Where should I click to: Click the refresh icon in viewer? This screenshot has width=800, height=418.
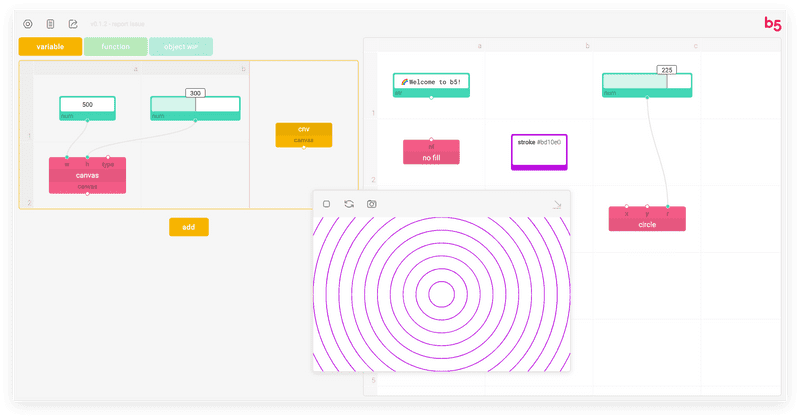tap(349, 204)
